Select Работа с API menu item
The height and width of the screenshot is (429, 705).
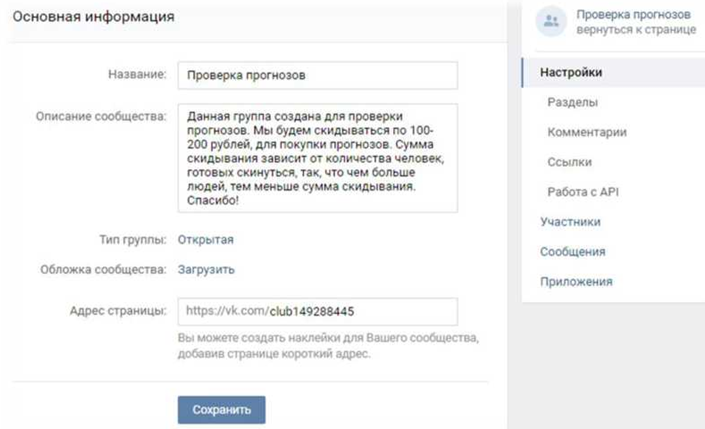click(583, 192)
